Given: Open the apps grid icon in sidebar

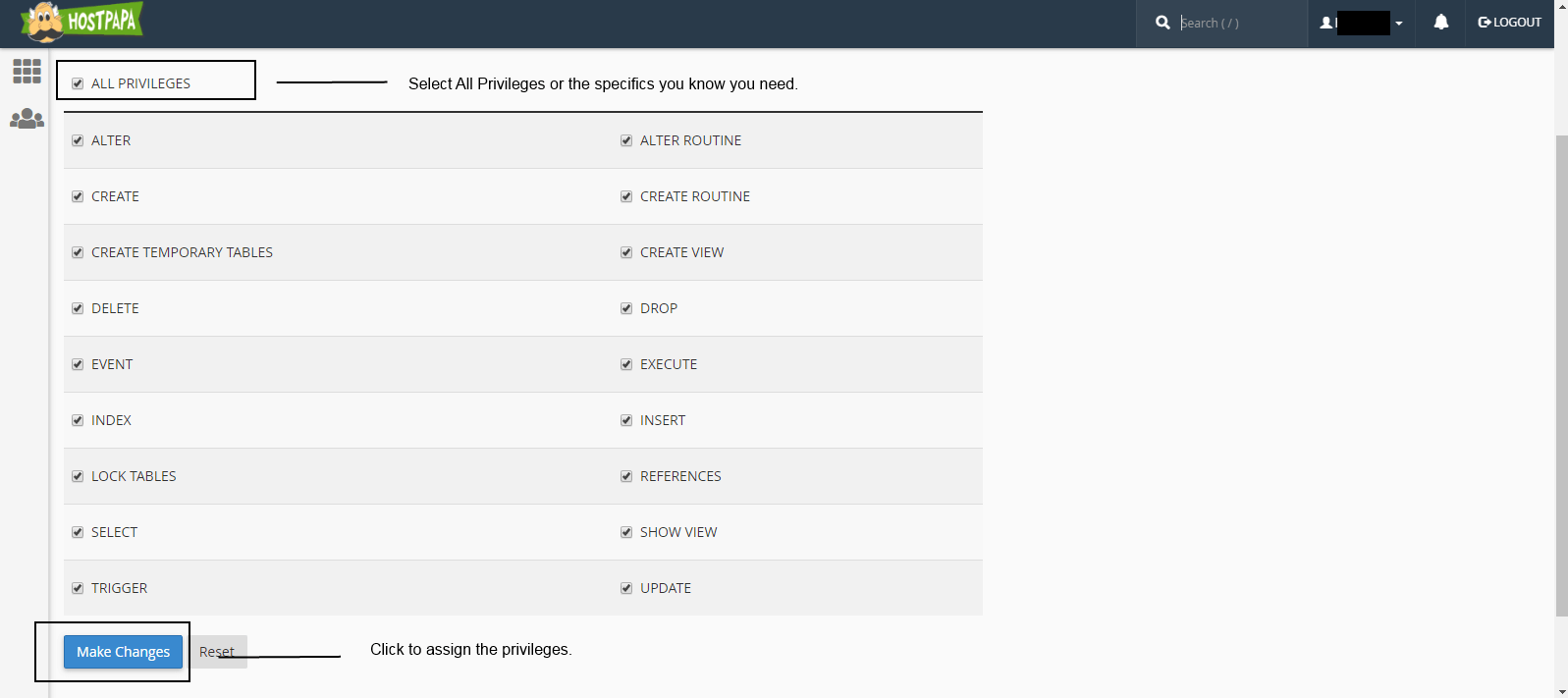Looking at the screenshot, I should [x=27, y=71].
